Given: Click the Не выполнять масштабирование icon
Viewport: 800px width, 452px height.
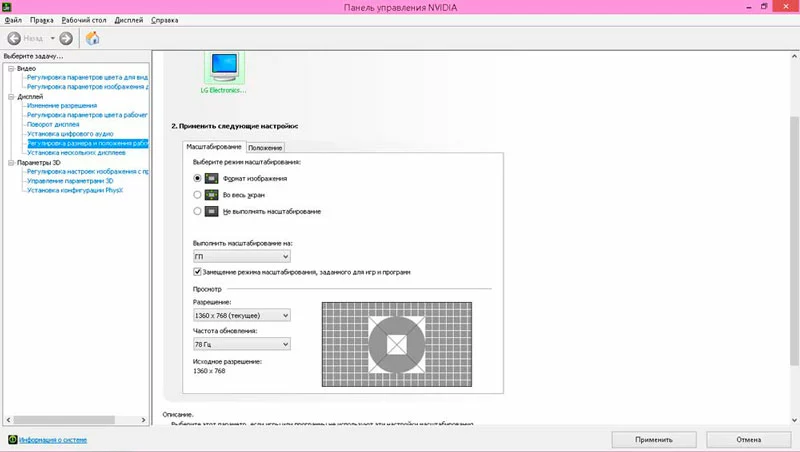Looking at the screenshot, I should point(211,211).
